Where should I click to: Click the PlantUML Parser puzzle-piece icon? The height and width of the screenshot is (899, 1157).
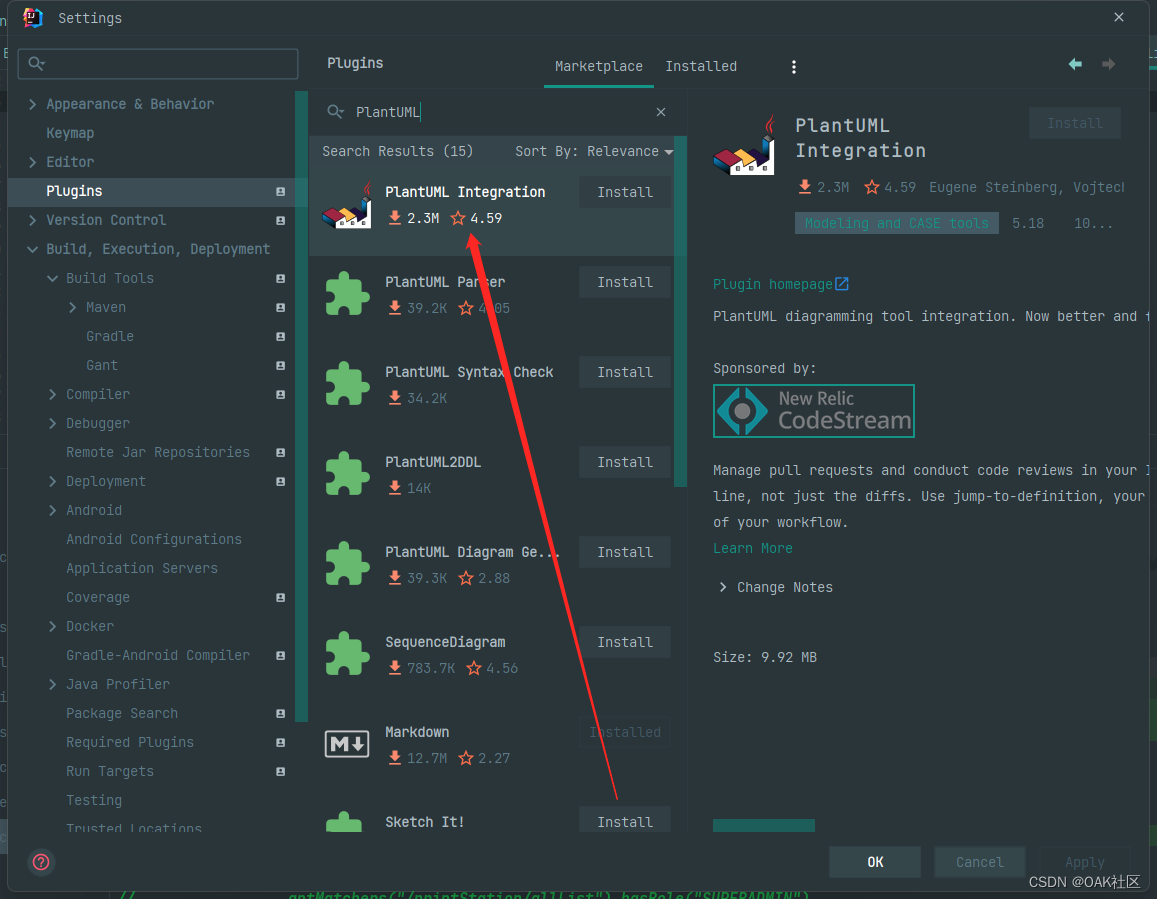(x=347, y=294)
